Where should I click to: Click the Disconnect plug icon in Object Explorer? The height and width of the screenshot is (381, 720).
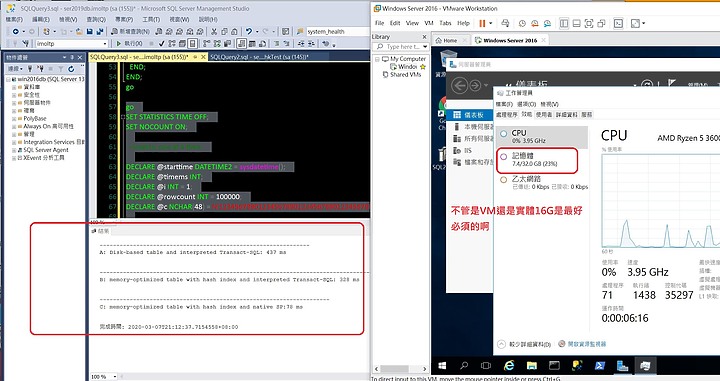tap(40, 69)
